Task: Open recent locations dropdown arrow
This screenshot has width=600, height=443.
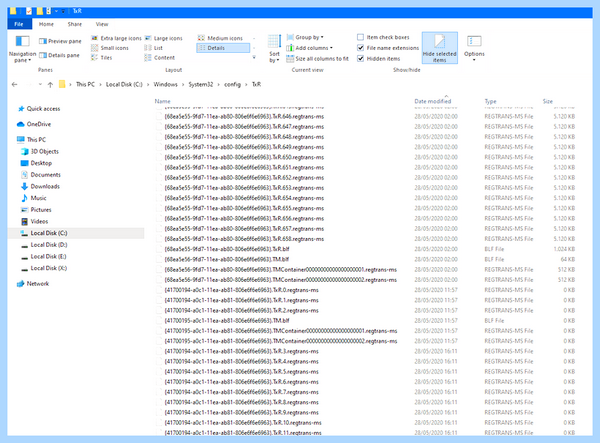Action: [x=40, y=85]
